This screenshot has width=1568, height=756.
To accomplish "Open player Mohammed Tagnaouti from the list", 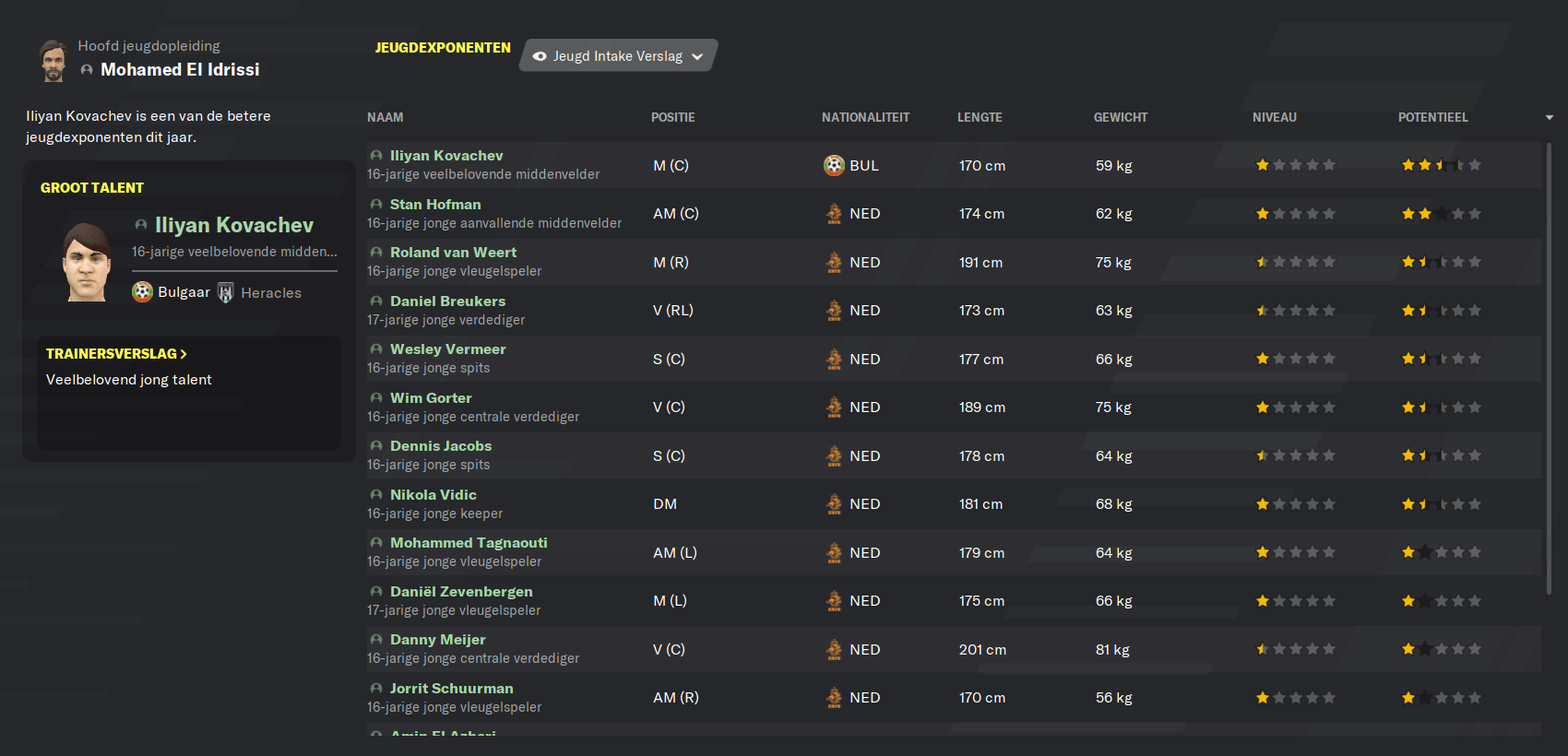I will point(469,543).
